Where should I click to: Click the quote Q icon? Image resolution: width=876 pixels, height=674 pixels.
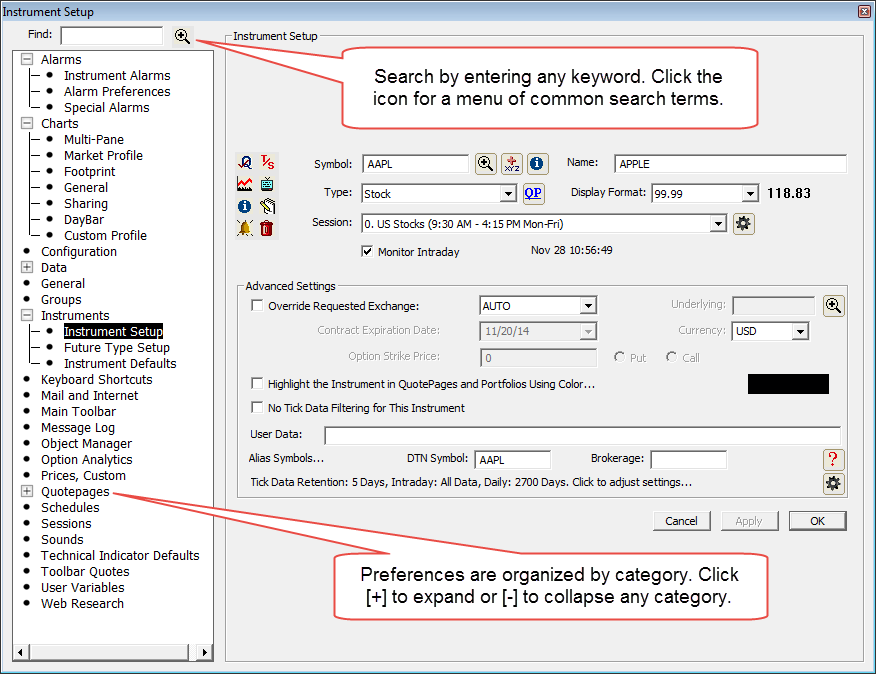[x=245, y=163]
